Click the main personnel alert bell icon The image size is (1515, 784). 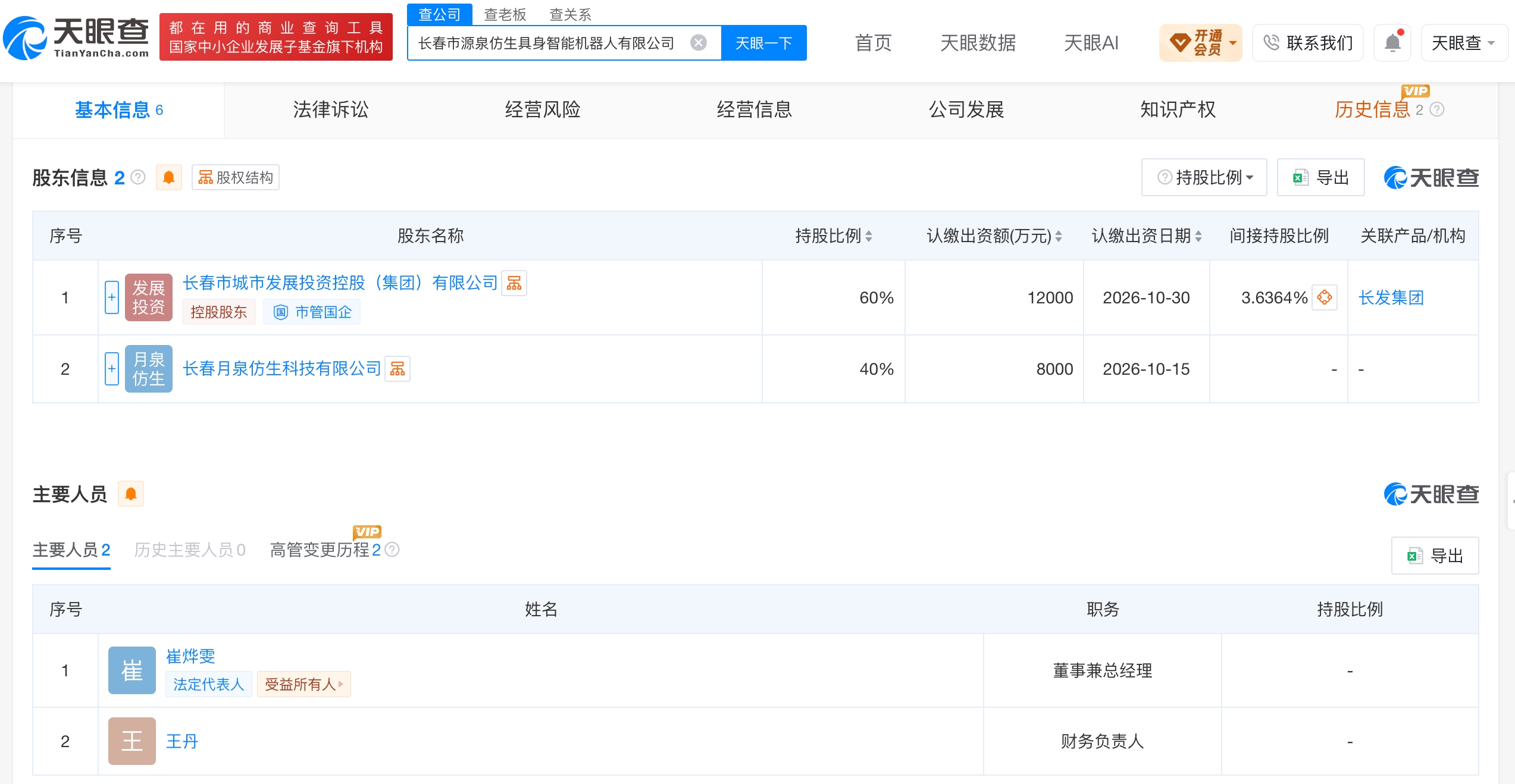[x=131, y=494]
